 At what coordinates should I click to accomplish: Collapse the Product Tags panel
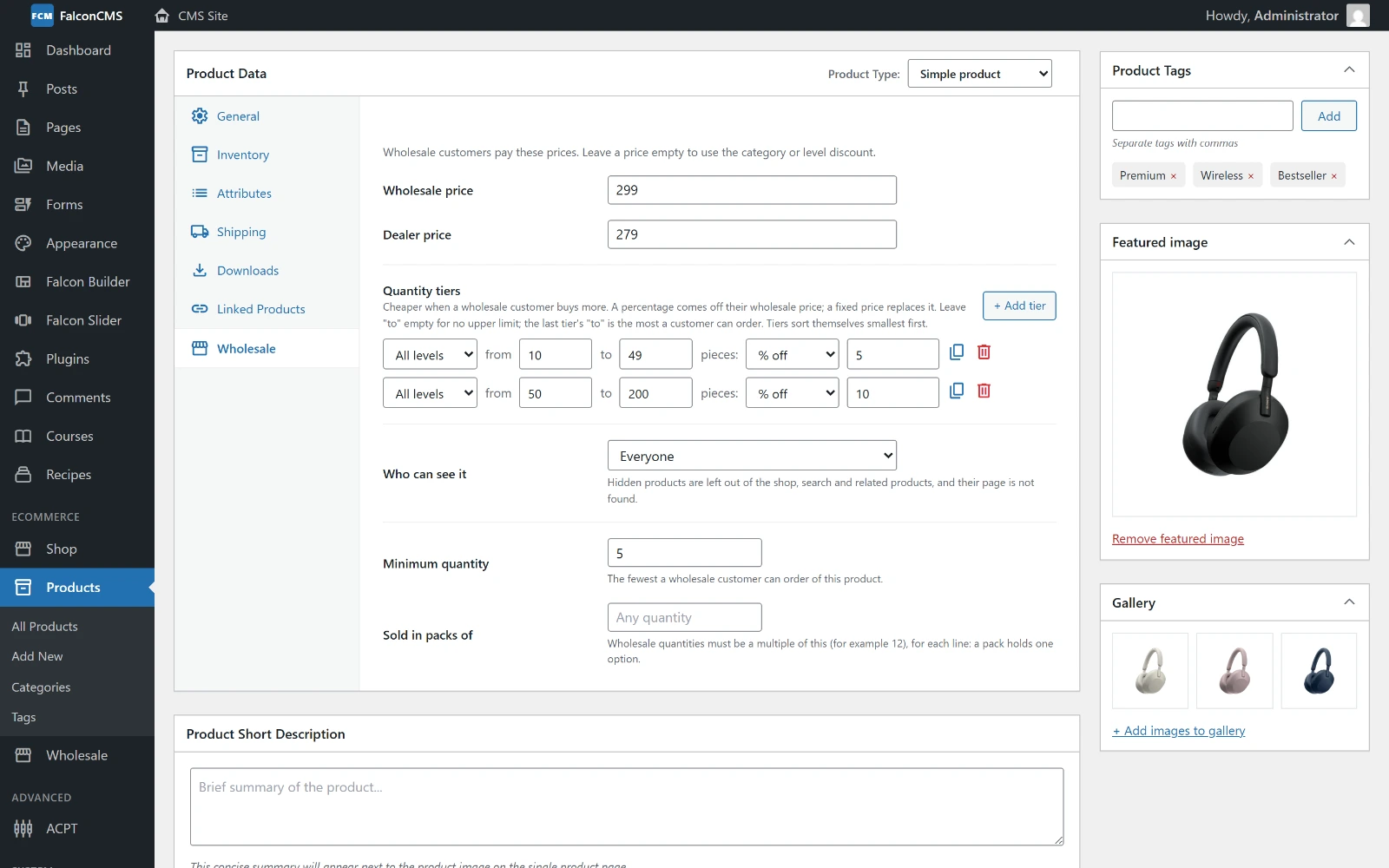click(1349, 70)
